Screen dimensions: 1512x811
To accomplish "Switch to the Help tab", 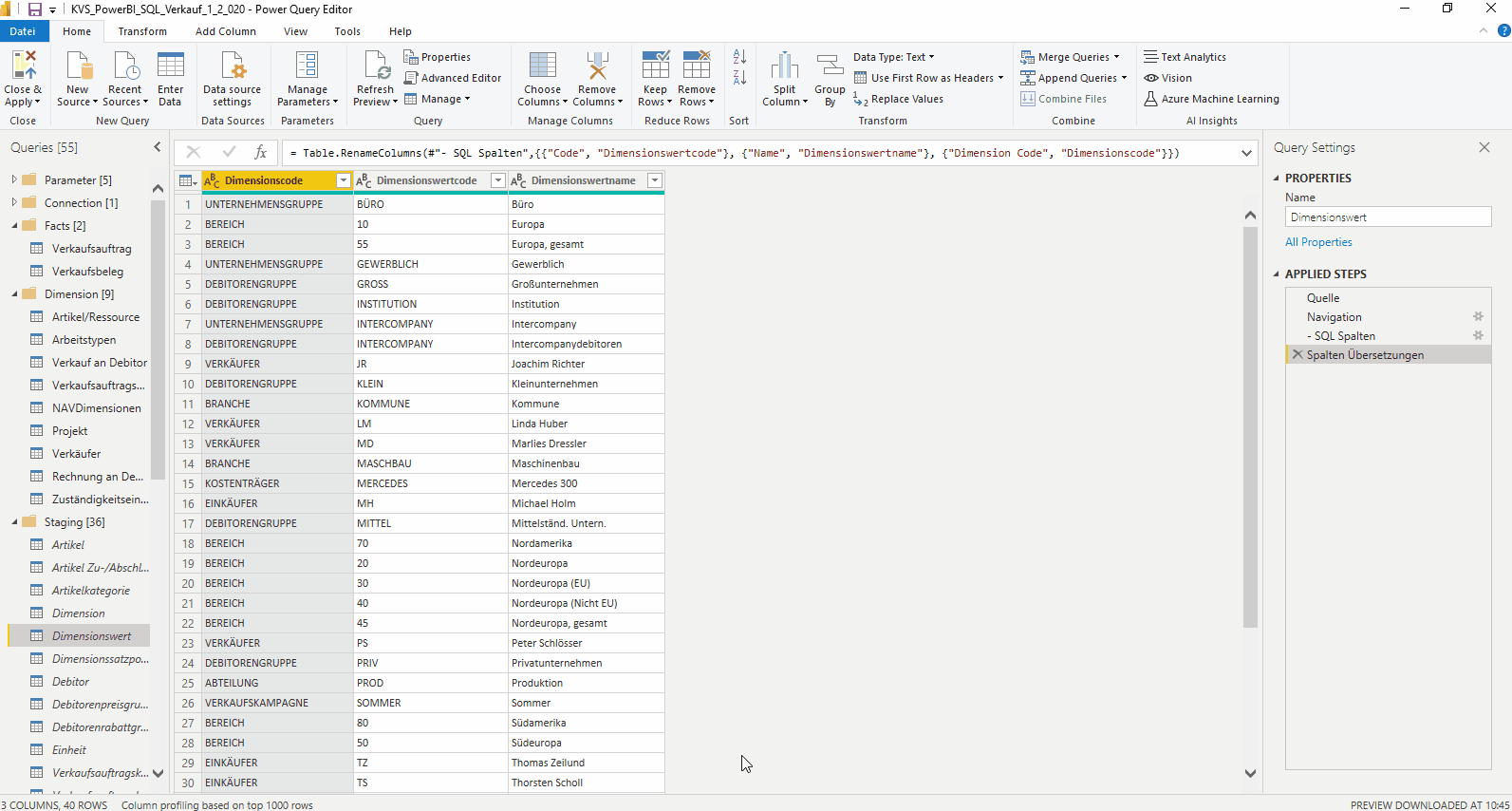I will [401, 31].
